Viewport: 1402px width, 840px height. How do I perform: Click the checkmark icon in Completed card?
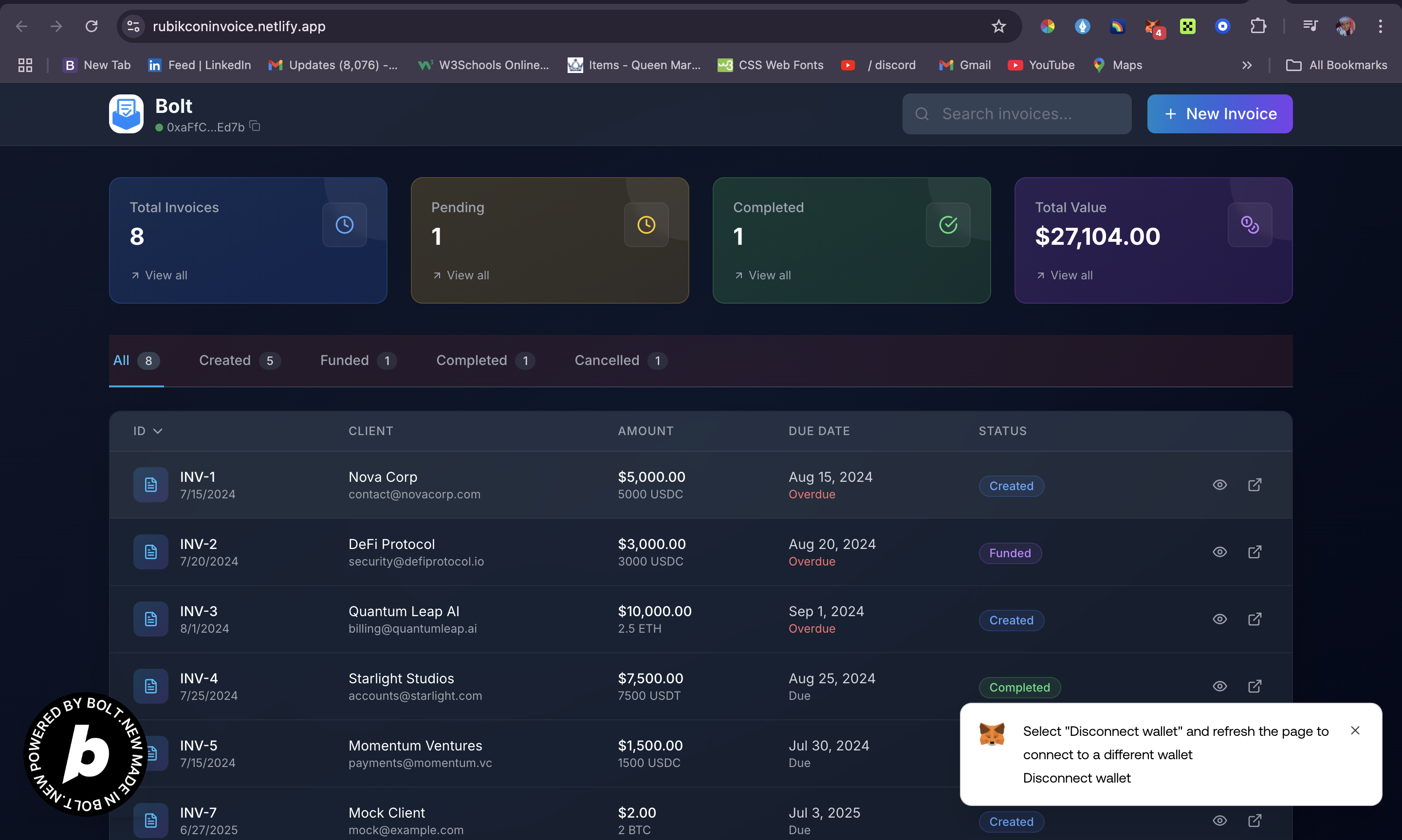click(948, 225)
